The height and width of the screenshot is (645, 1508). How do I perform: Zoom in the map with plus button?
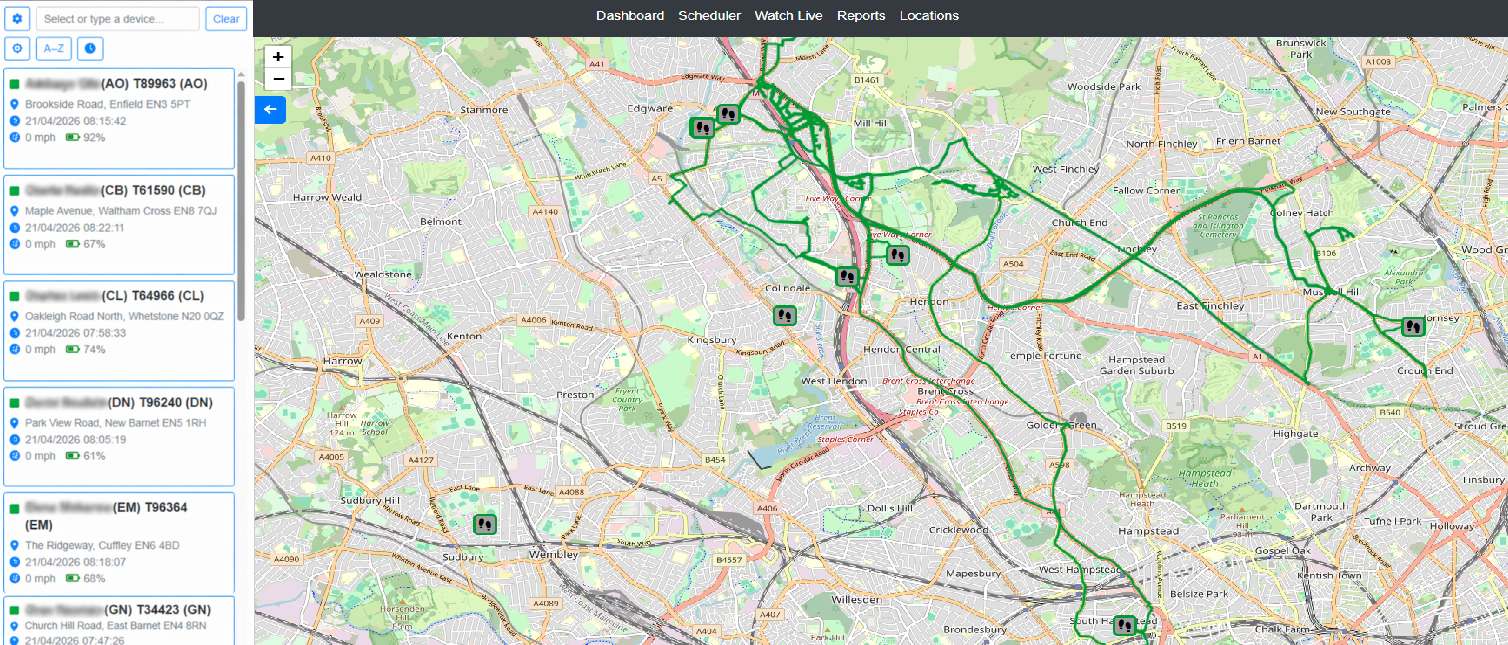click(x=278, y=57)
